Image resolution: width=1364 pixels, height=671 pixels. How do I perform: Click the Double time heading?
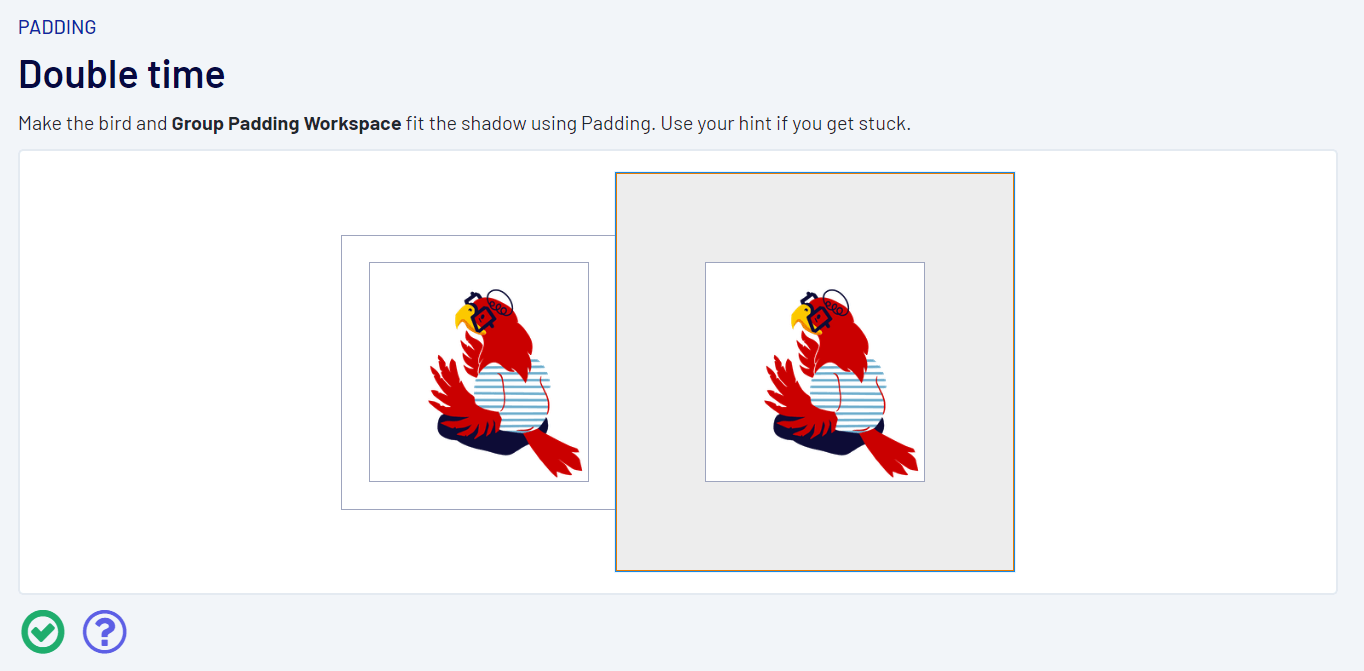(122, 74)
